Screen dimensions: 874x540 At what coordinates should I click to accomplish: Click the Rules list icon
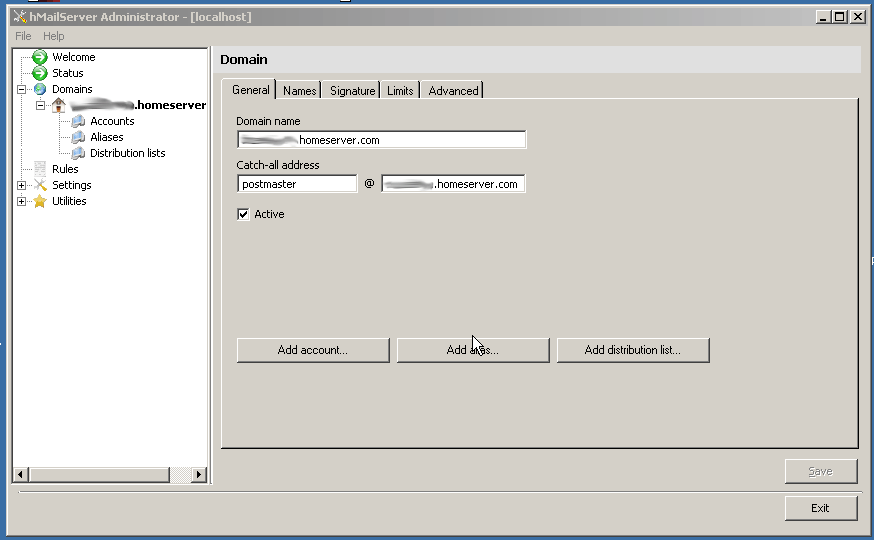click(x=40, y=169)
